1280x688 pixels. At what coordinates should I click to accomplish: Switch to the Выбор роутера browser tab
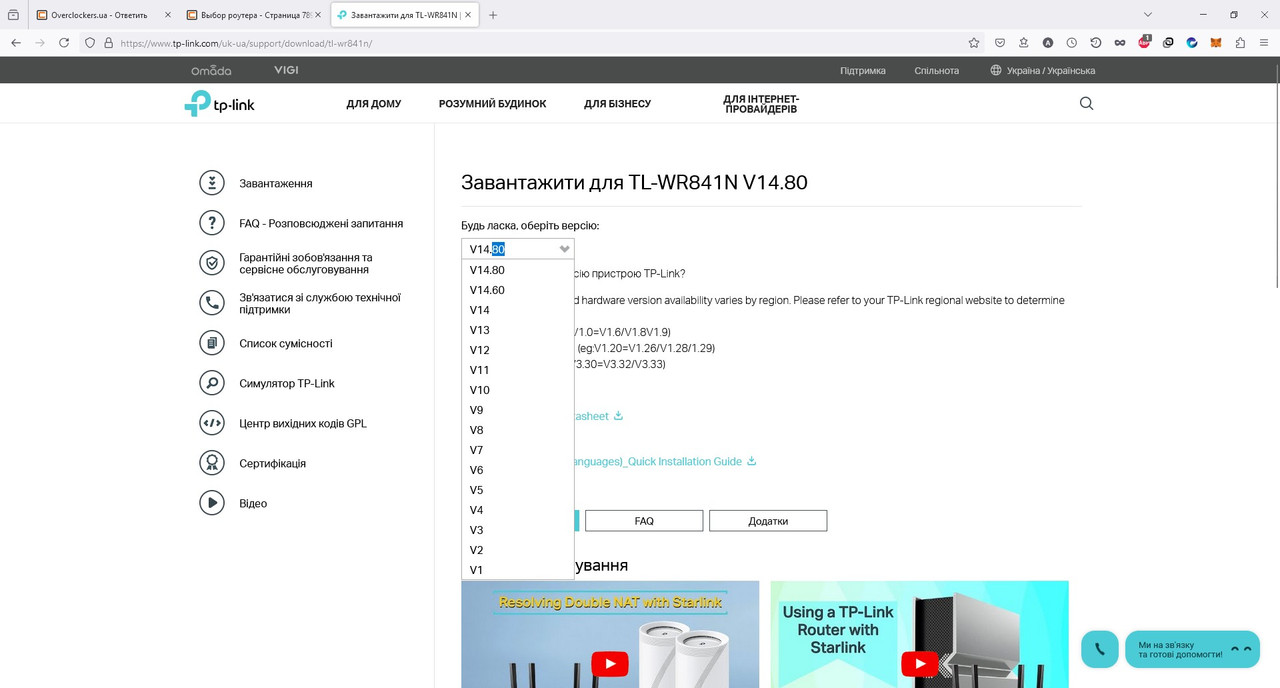click(252, 15)
